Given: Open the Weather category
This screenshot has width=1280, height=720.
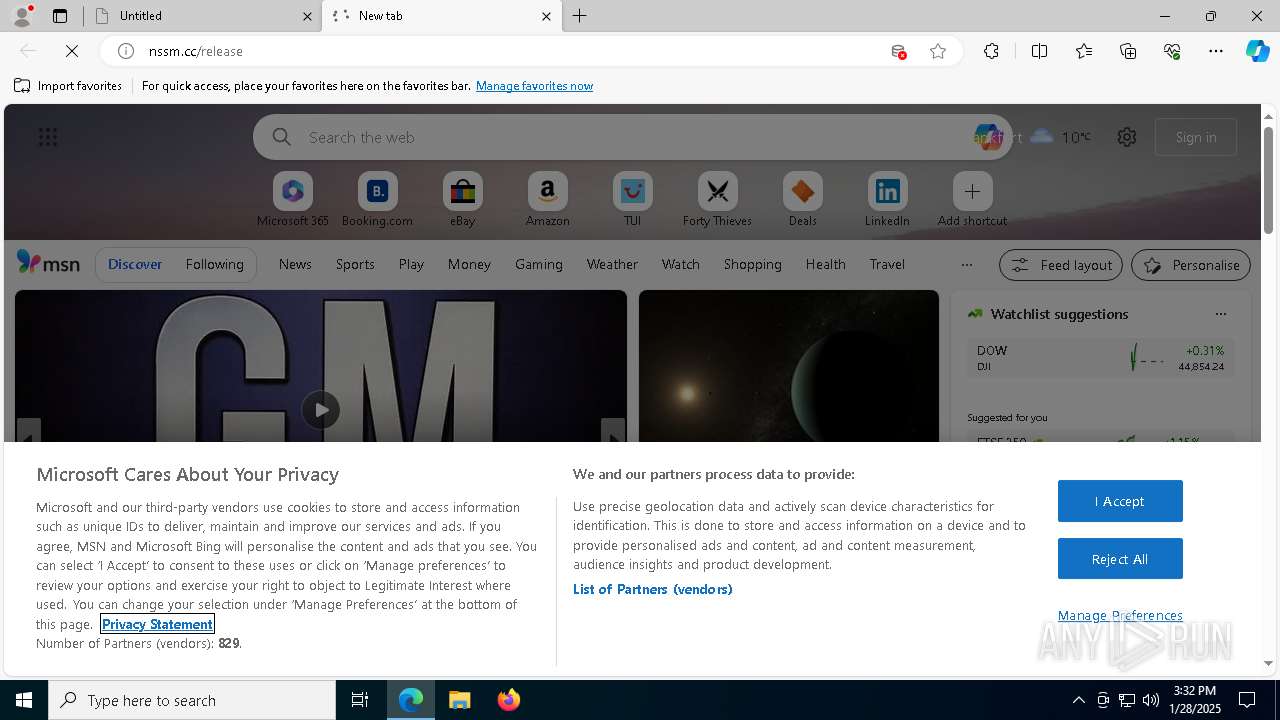Looking at the screenshot, I should point(612,264).
